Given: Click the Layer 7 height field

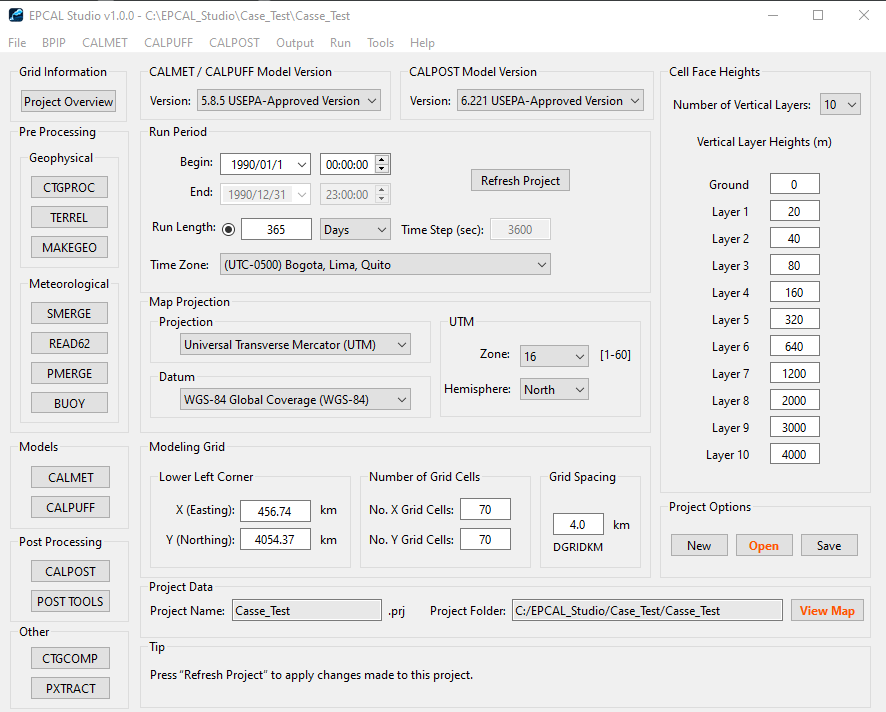Looking at the screenshot, I should pos(794,374).
